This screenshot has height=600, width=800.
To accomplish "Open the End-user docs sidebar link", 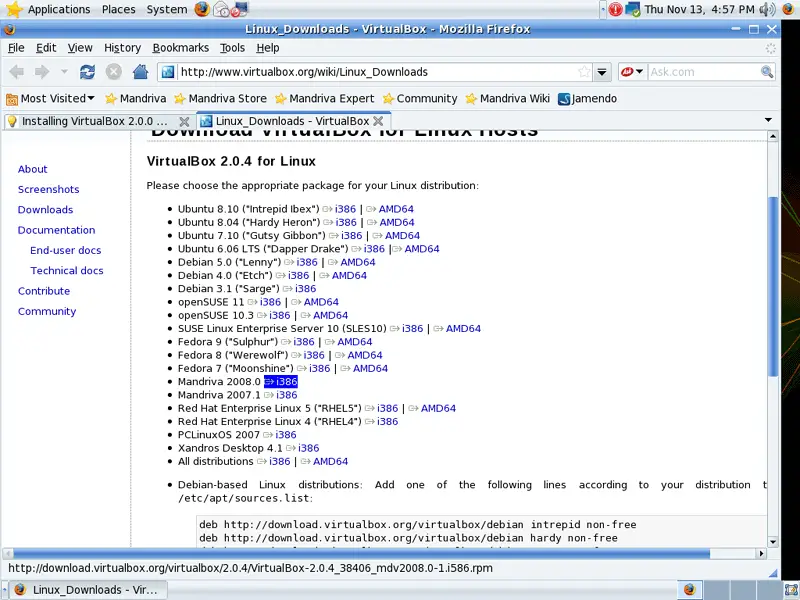I will (66, 251).
